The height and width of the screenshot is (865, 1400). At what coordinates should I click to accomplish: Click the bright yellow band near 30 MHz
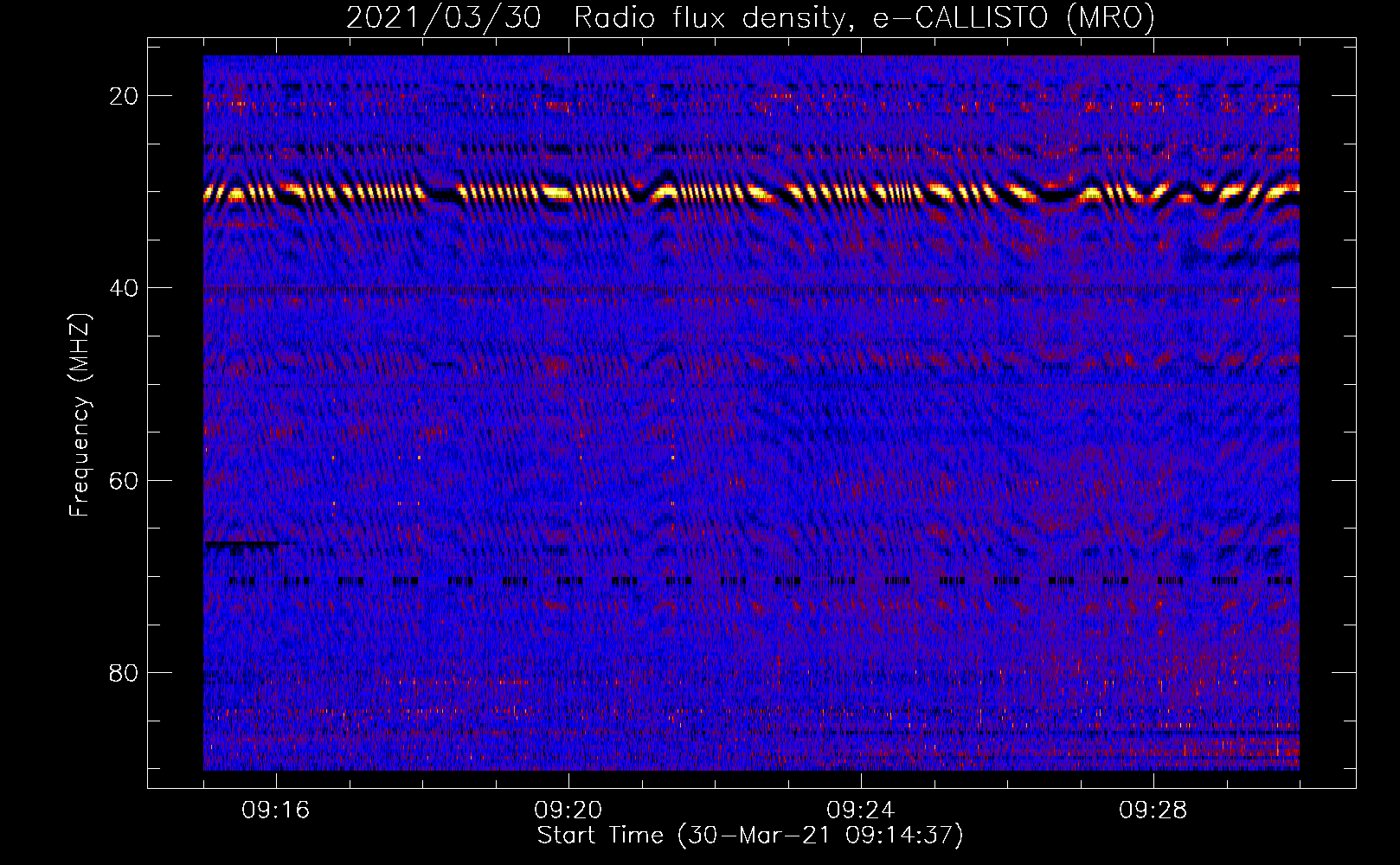click(x=751, y=192)
